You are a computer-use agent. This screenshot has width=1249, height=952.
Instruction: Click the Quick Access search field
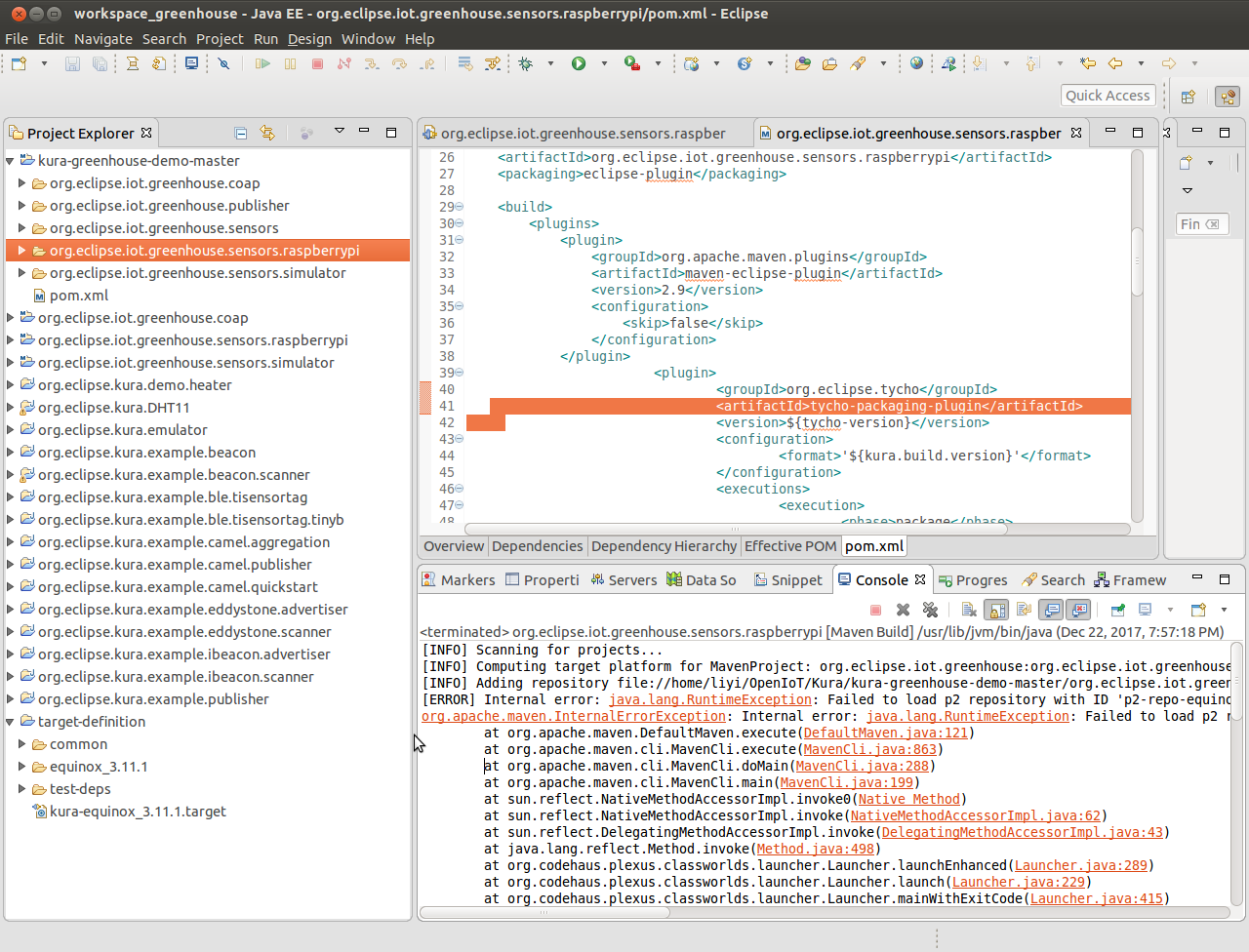pos(1108,96)
